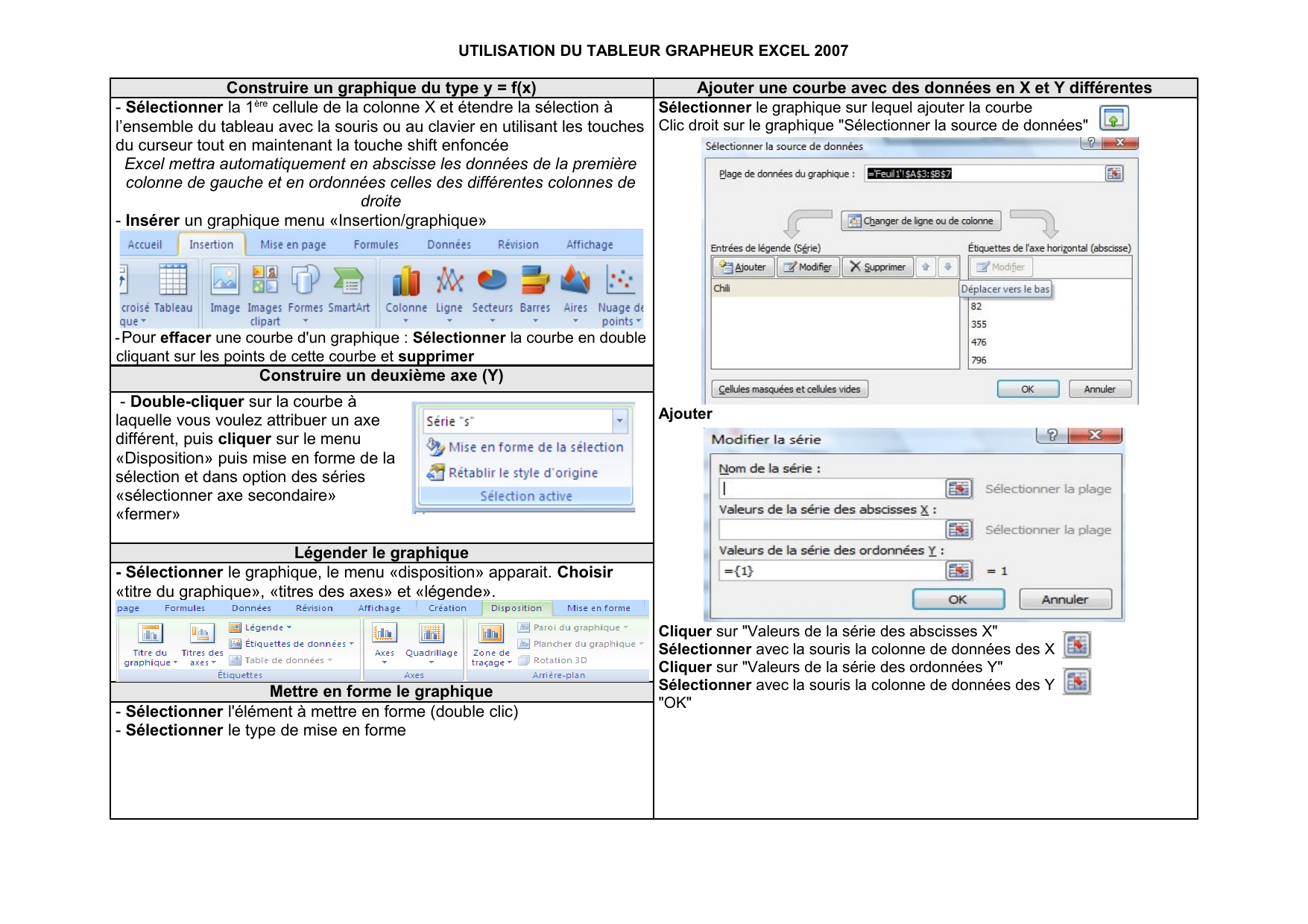This screenshot has height=924, width=1308.
Task: Insert an Image from the ribbon
Action: (x=225, y=282)
